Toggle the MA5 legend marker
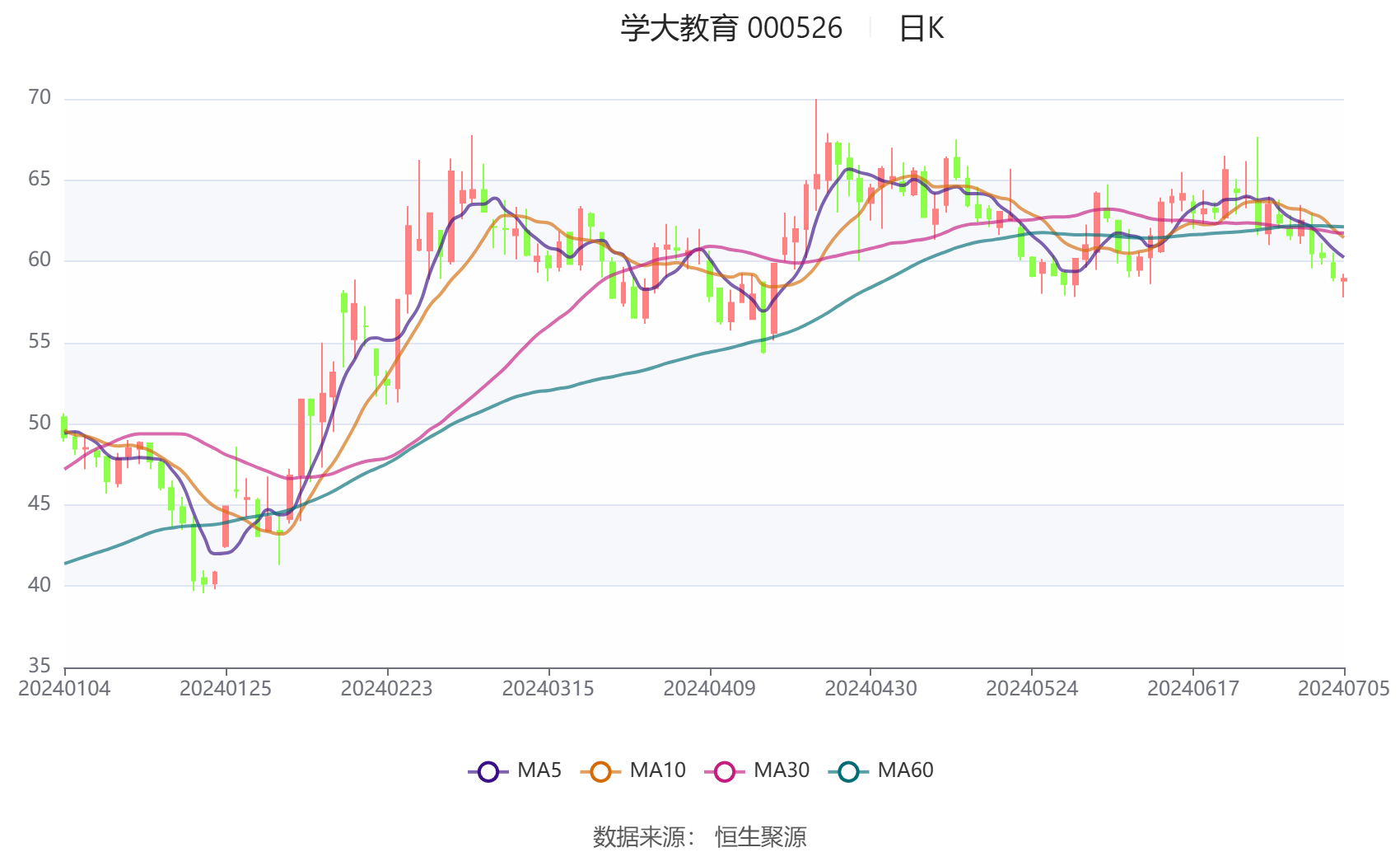This screenshot has width=1400, height=852. 488,771
